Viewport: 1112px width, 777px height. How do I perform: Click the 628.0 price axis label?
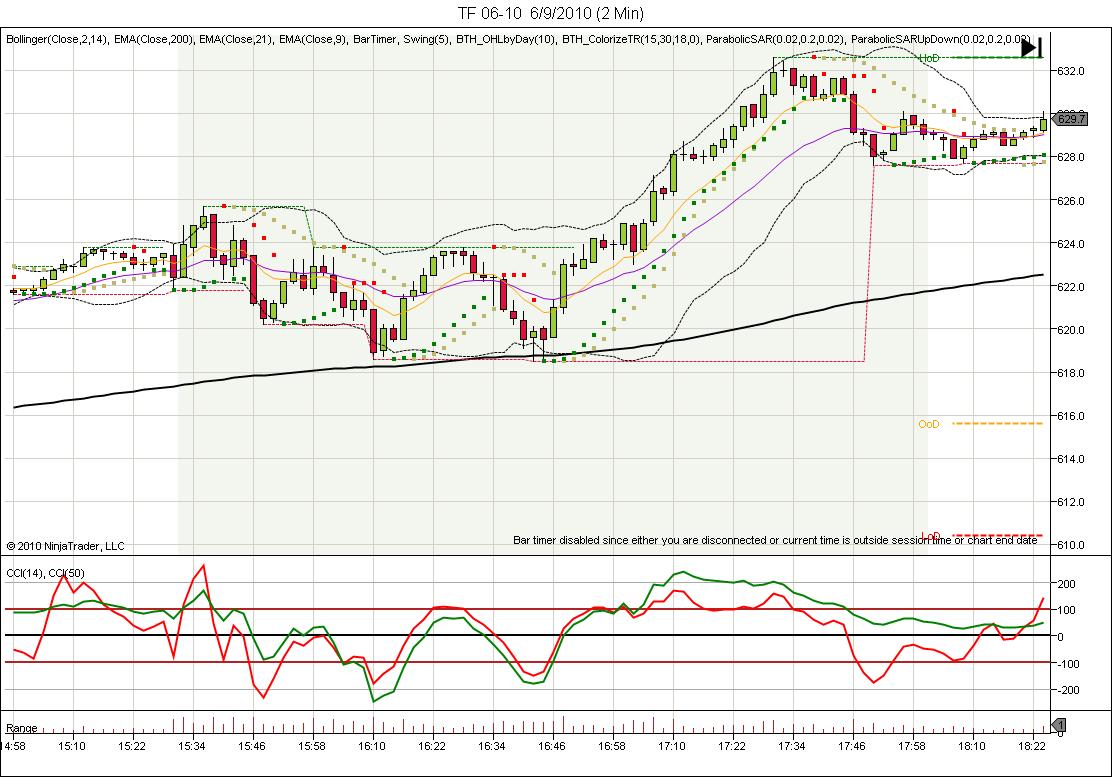(1071, 157)
